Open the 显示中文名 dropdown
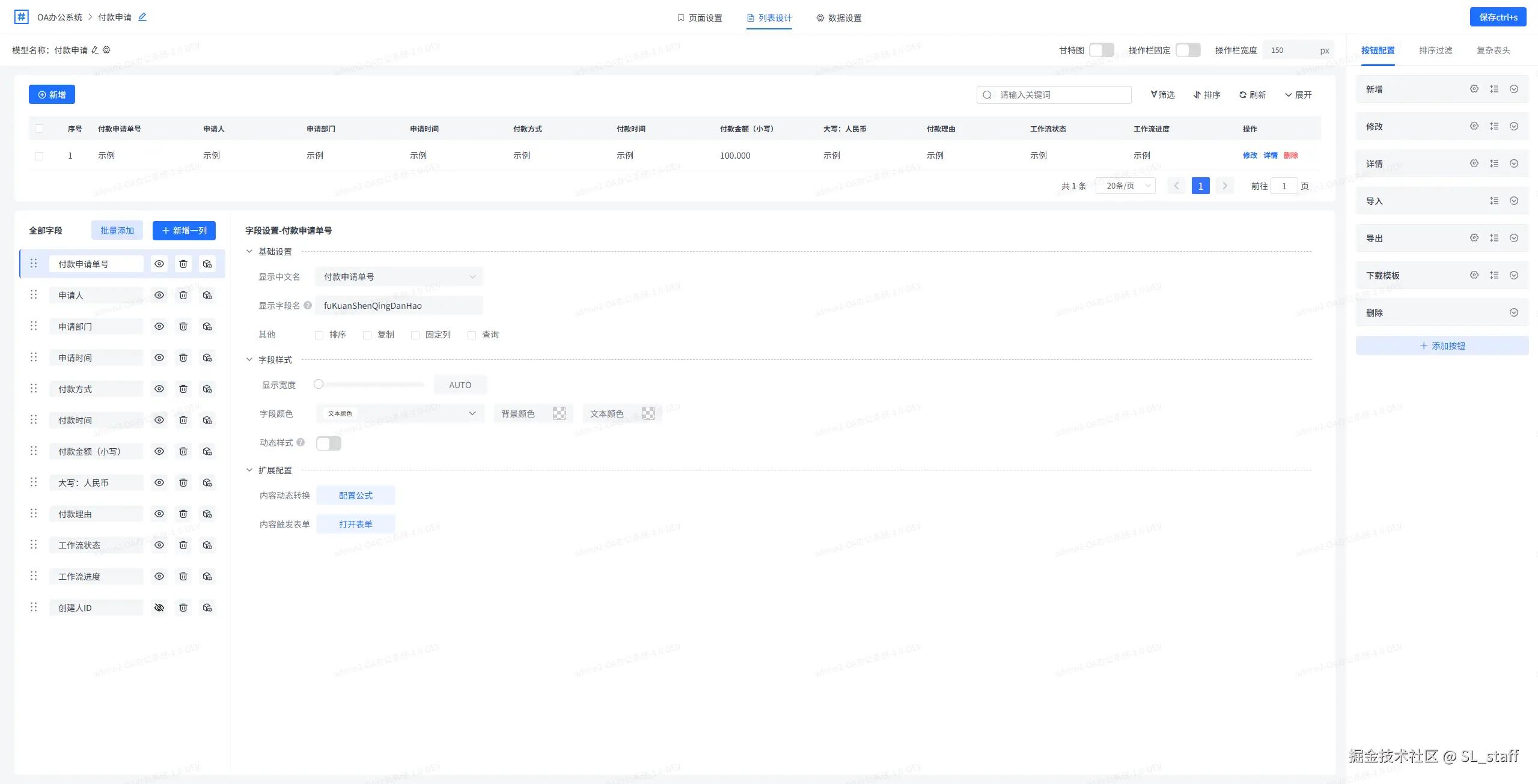 click(398, 276)
